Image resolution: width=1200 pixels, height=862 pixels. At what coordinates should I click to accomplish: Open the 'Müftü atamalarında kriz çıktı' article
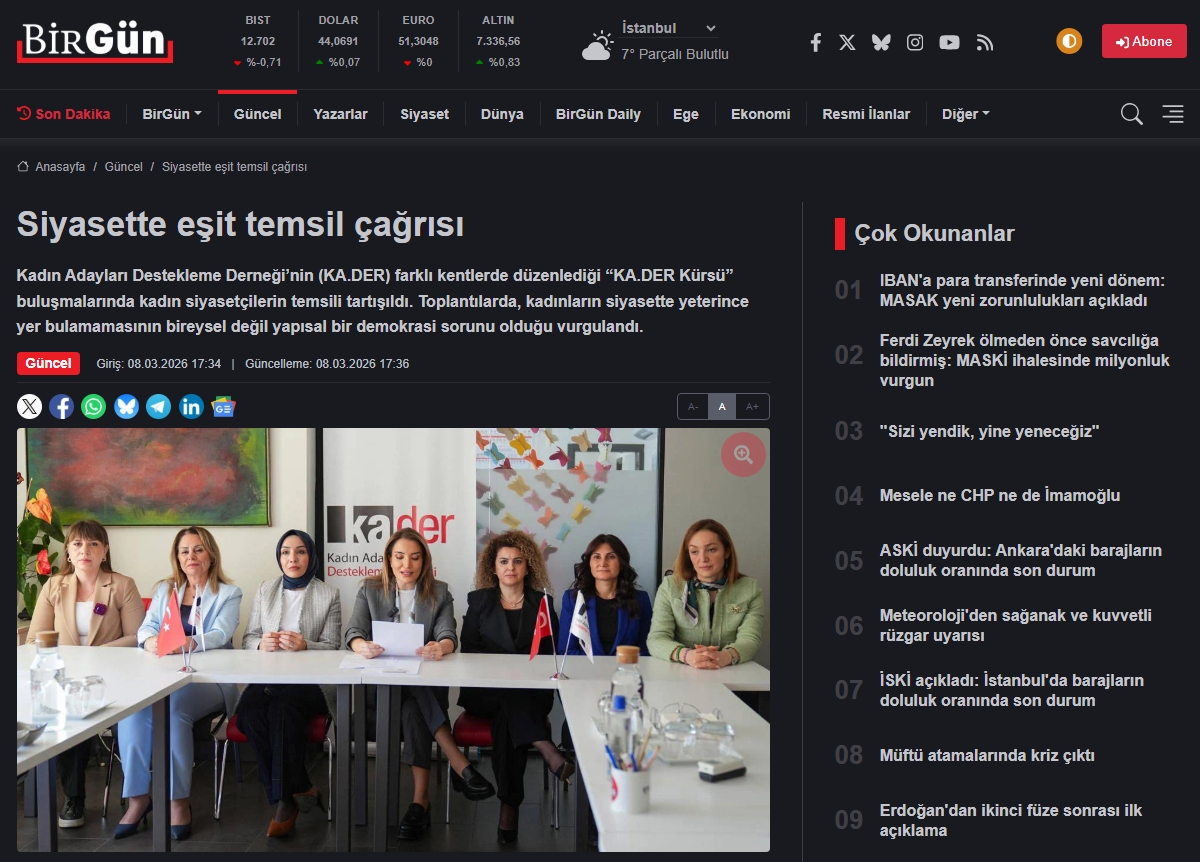click(x=987, y=755)
